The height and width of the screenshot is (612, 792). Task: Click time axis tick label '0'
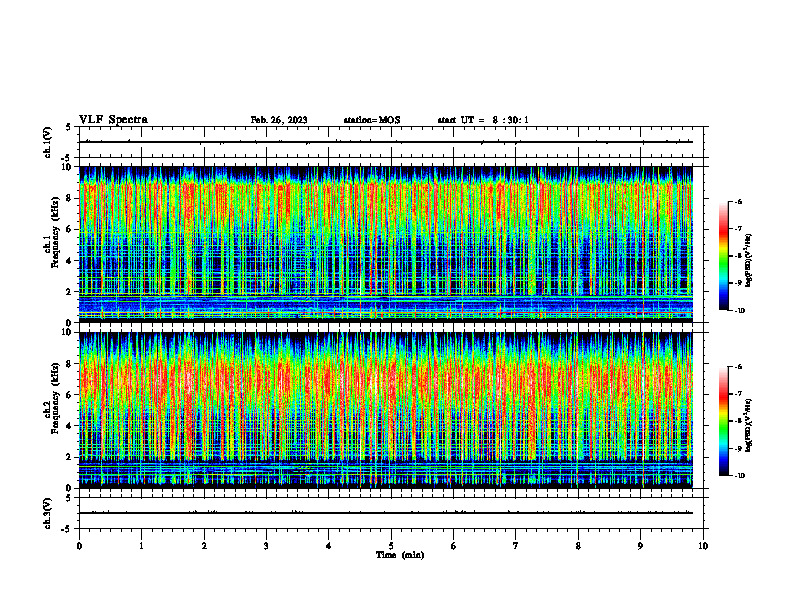[x=79, y=546]
